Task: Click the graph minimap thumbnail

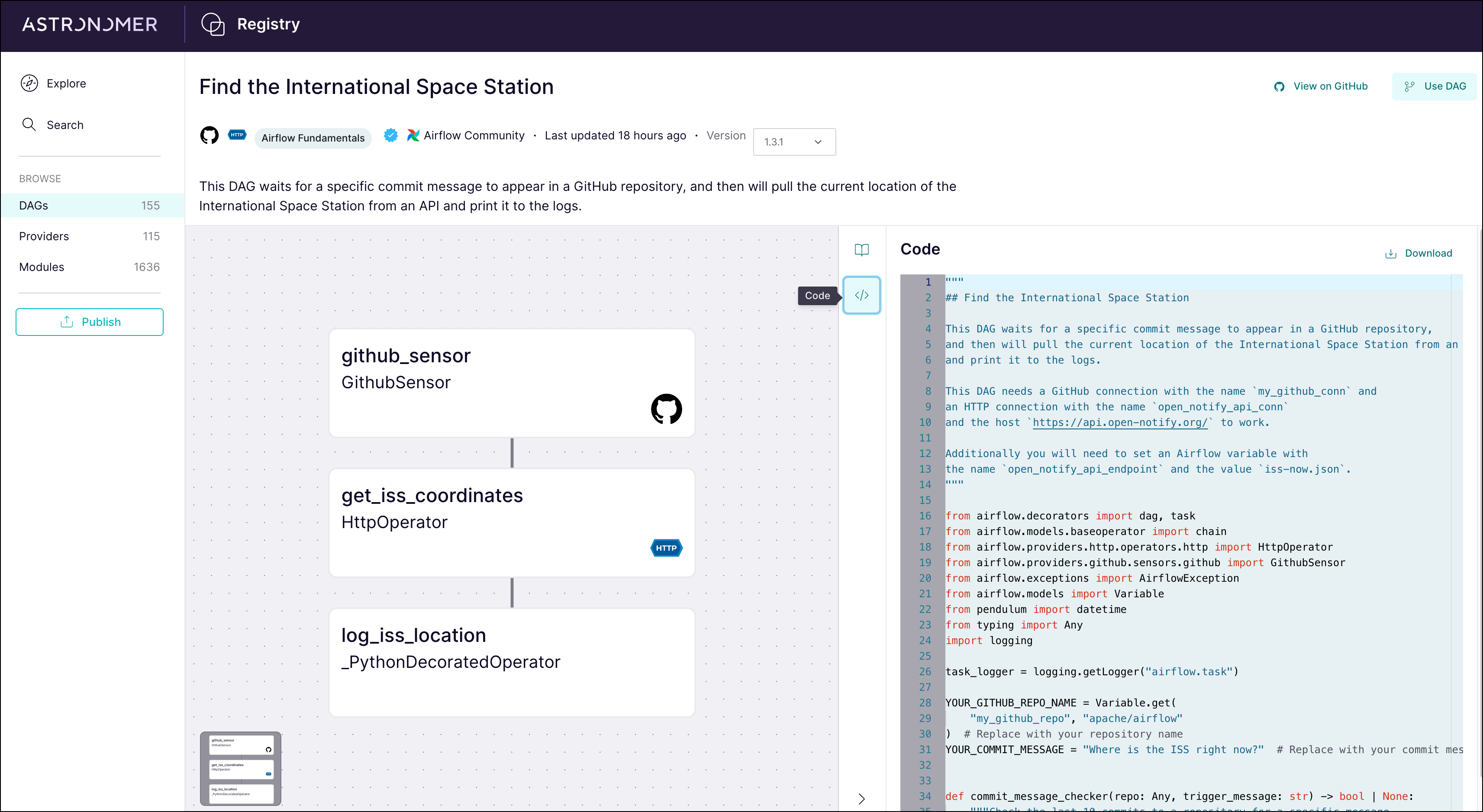Action: point(241,769)
